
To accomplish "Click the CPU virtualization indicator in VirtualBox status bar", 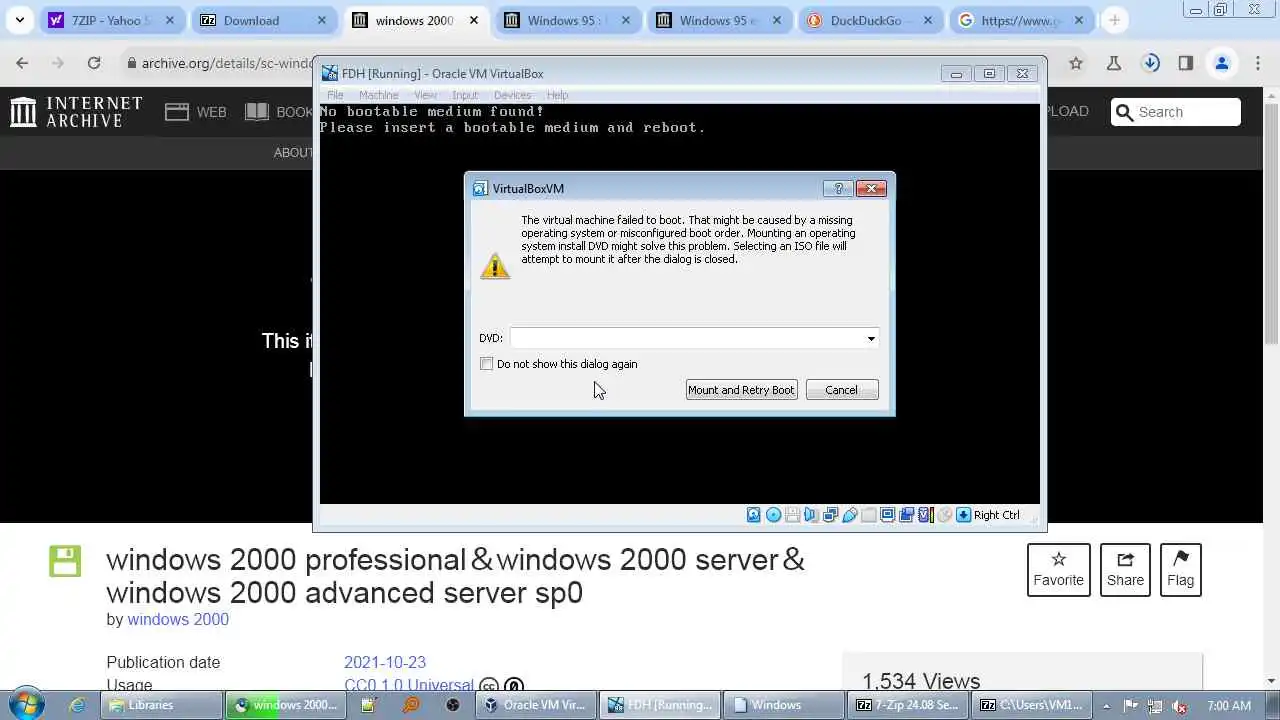I will 925,515.
